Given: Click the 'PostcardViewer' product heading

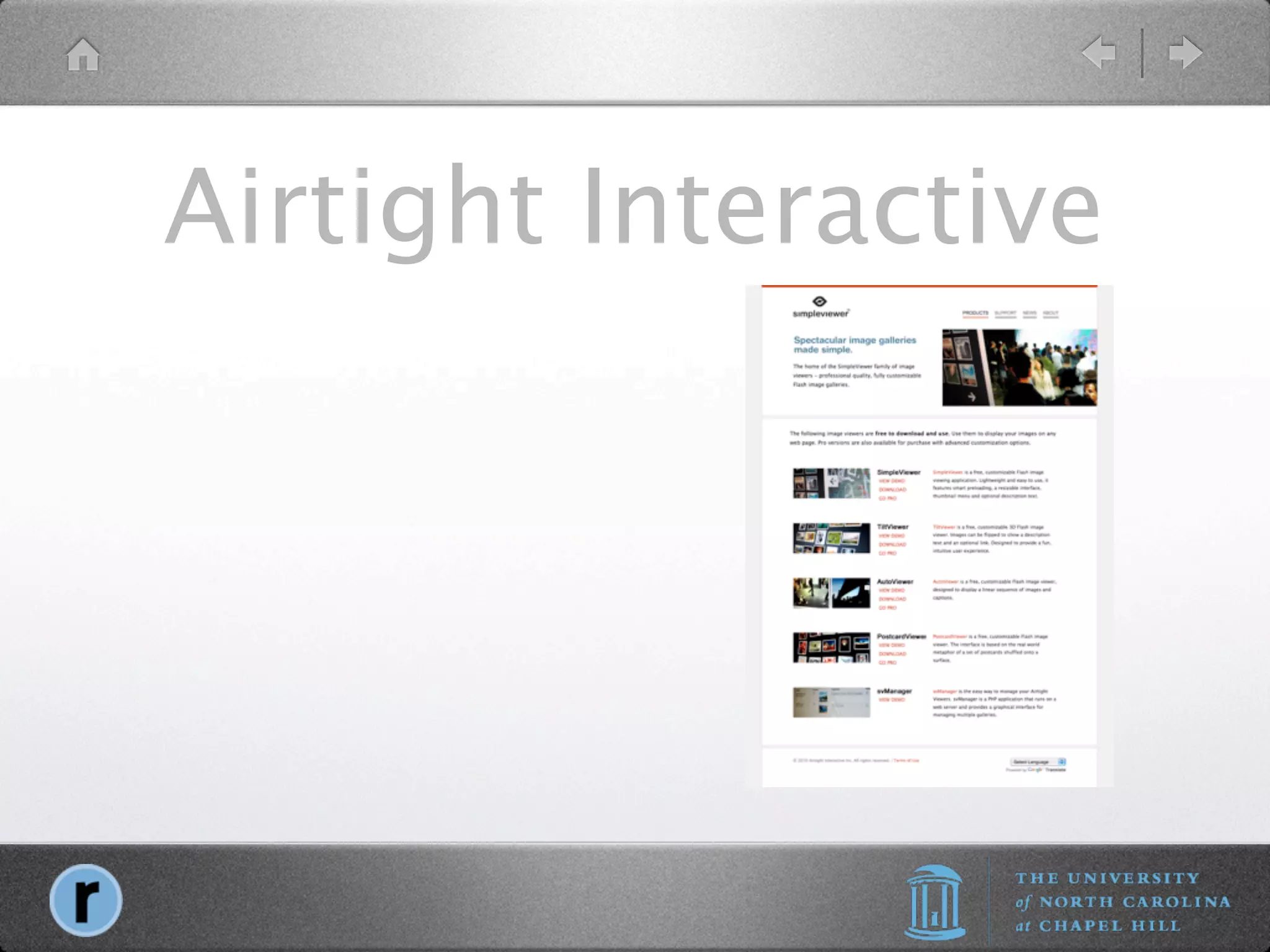Looking at the screenshot, I should 901,637.
